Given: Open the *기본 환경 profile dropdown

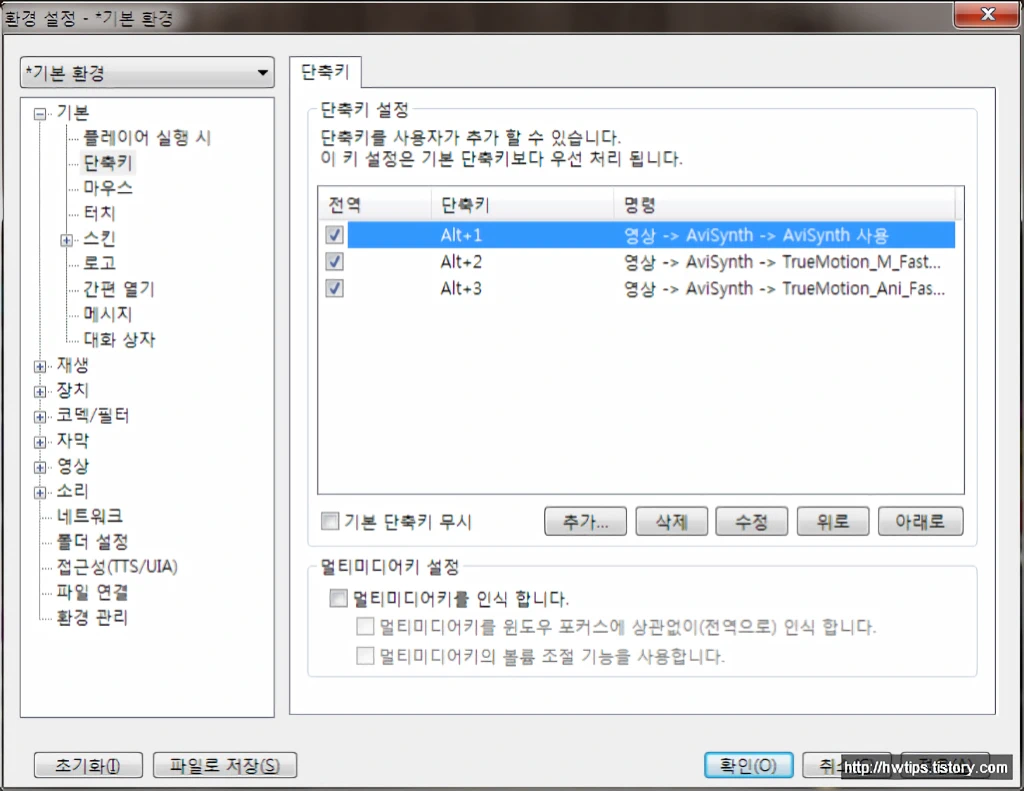Looking at the screenshot, I should tap(148, 73).
